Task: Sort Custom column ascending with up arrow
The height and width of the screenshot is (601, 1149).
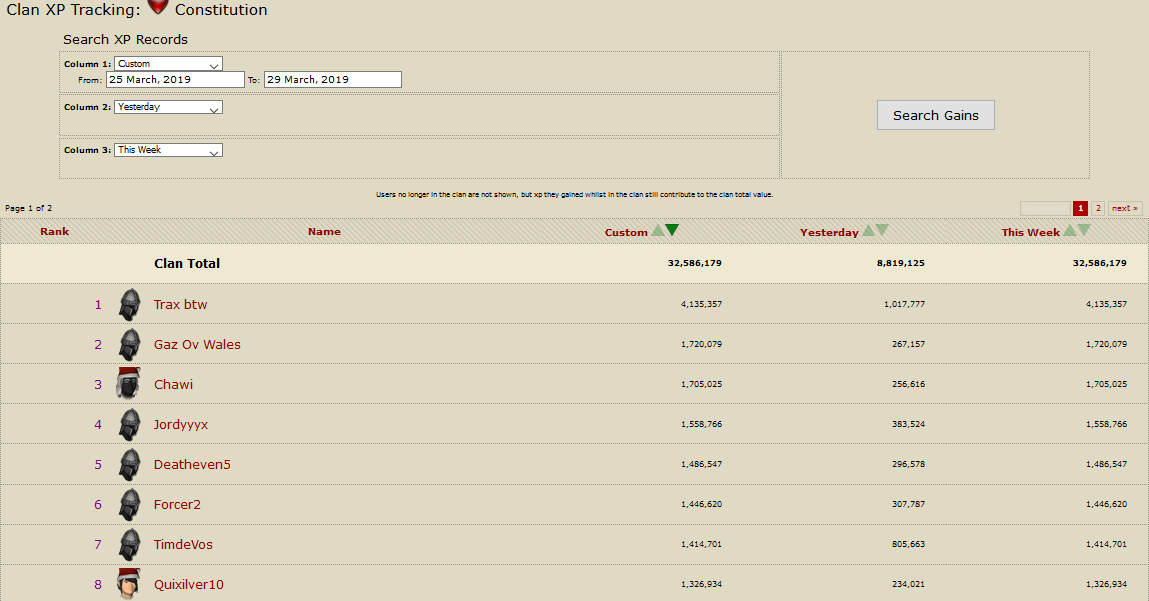Action: point(658,231)
